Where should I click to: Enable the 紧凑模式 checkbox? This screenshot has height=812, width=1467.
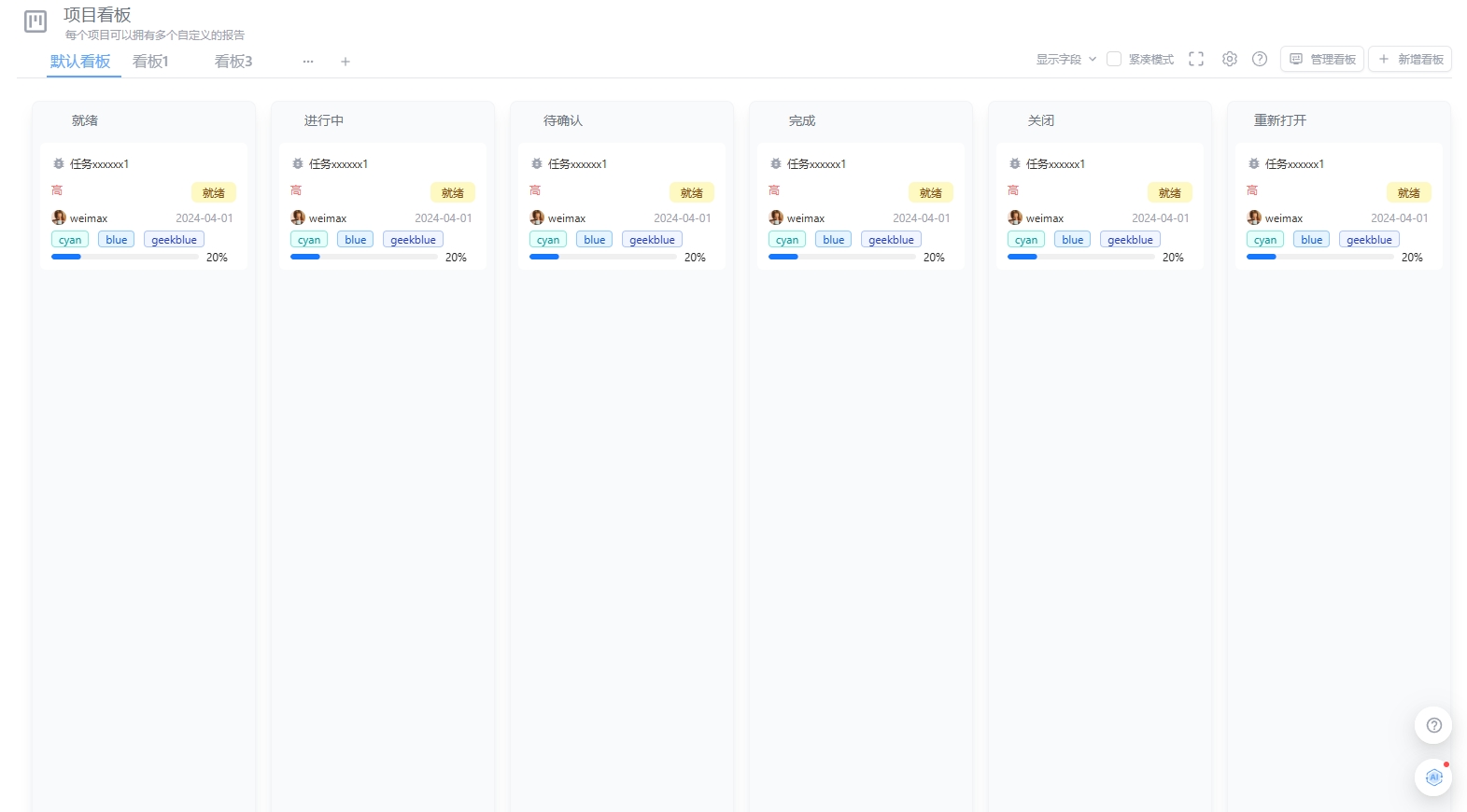point(1114,59)
